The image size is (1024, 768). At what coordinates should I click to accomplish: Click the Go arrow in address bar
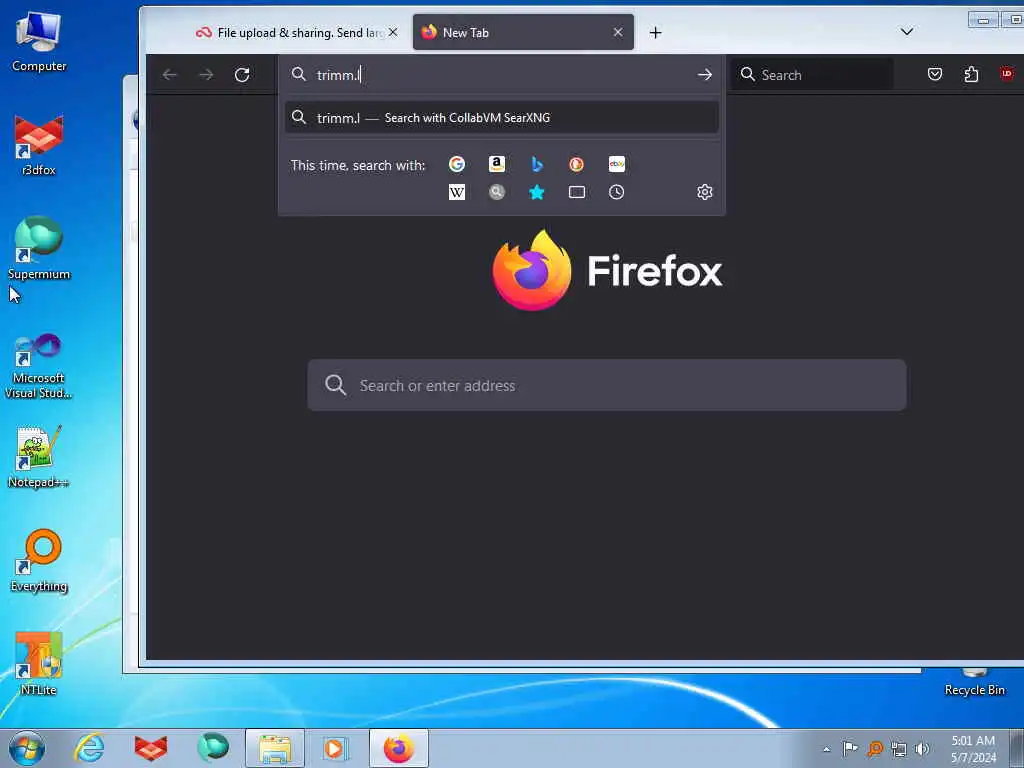[x=705, y=75]
